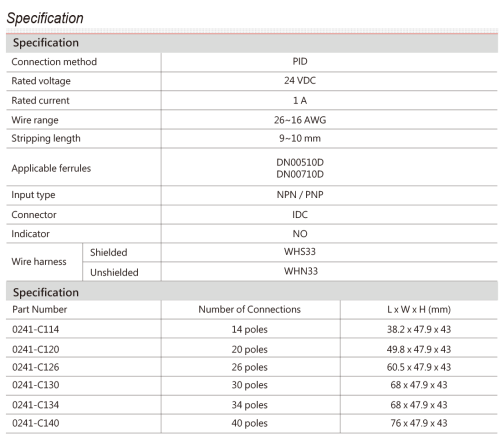Select dimensions 38.2 x 47.9 x 43
The width and height of the screenshot is (500, 446).
click(x=419, y=329)
